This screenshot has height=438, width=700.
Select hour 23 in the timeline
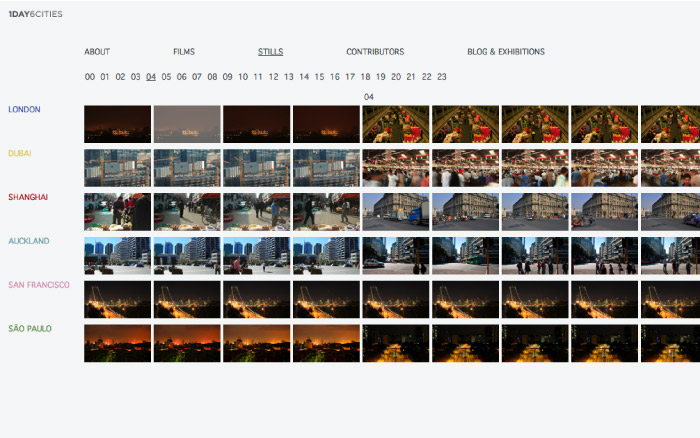pos(441,77)
